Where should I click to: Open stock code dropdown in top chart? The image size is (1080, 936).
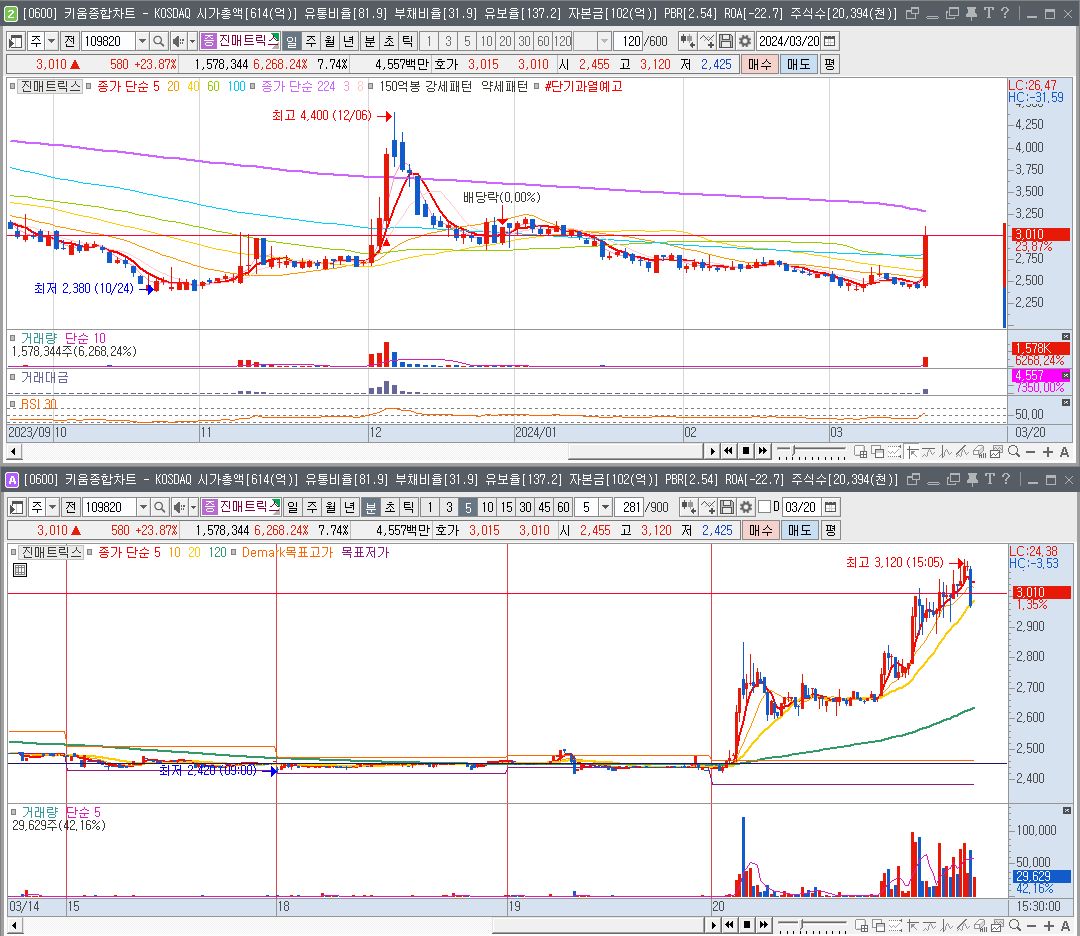coord(141,41)
